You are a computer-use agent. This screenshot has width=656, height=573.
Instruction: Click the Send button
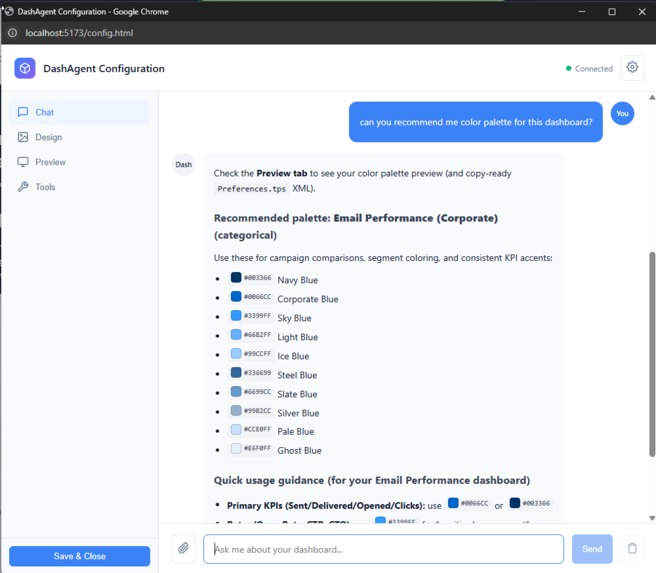coord(592,548)
